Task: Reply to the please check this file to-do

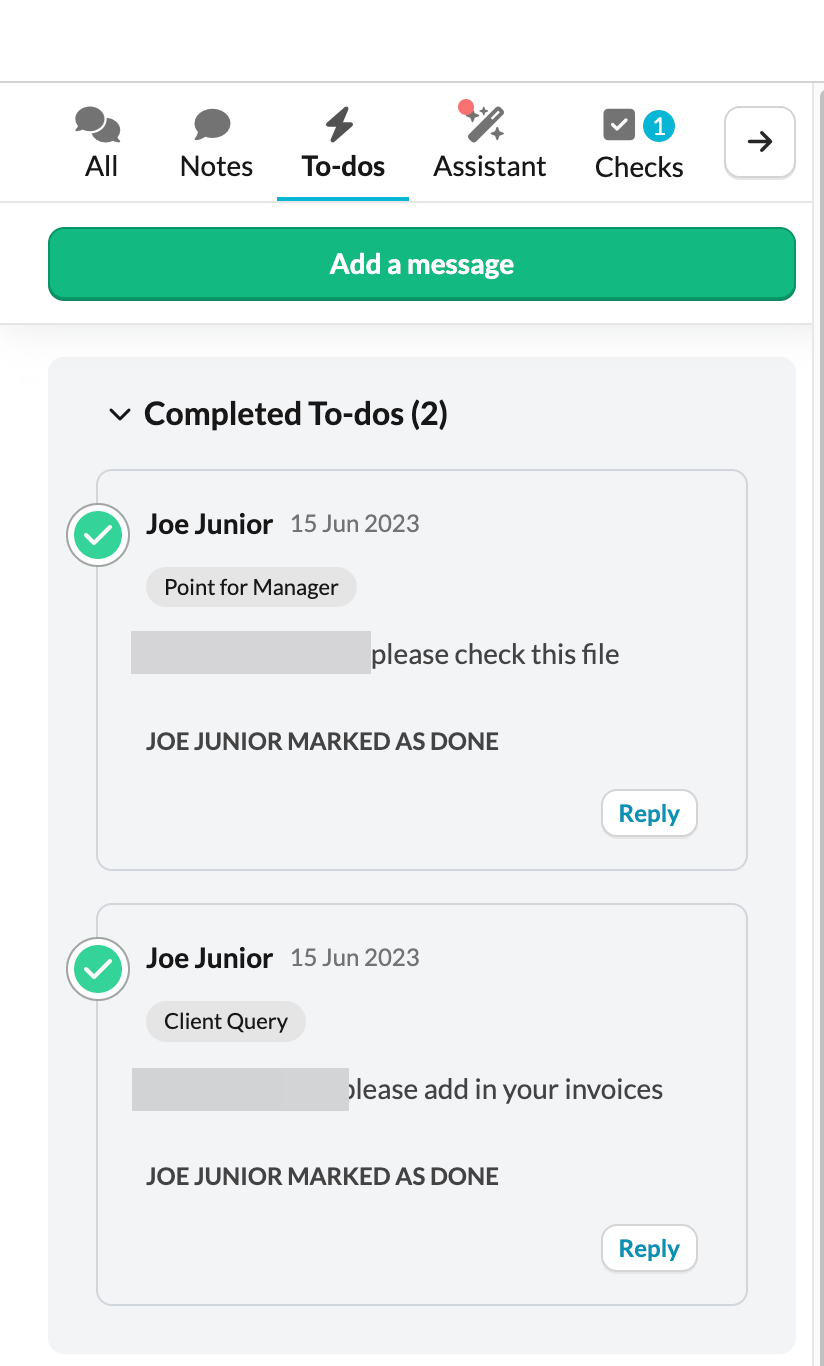Action: coord(649,813)
